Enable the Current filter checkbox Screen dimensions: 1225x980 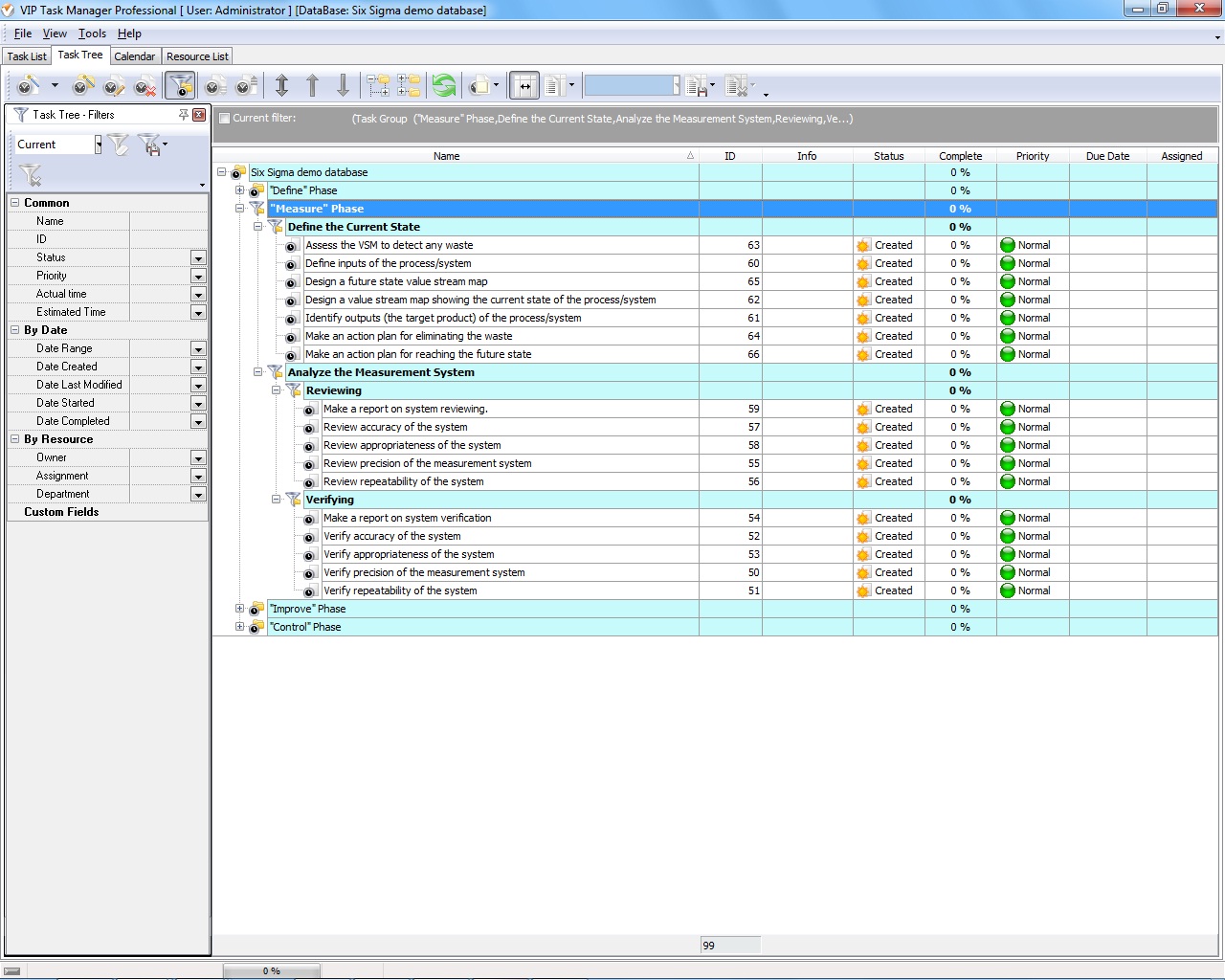(x=224, y=119)
